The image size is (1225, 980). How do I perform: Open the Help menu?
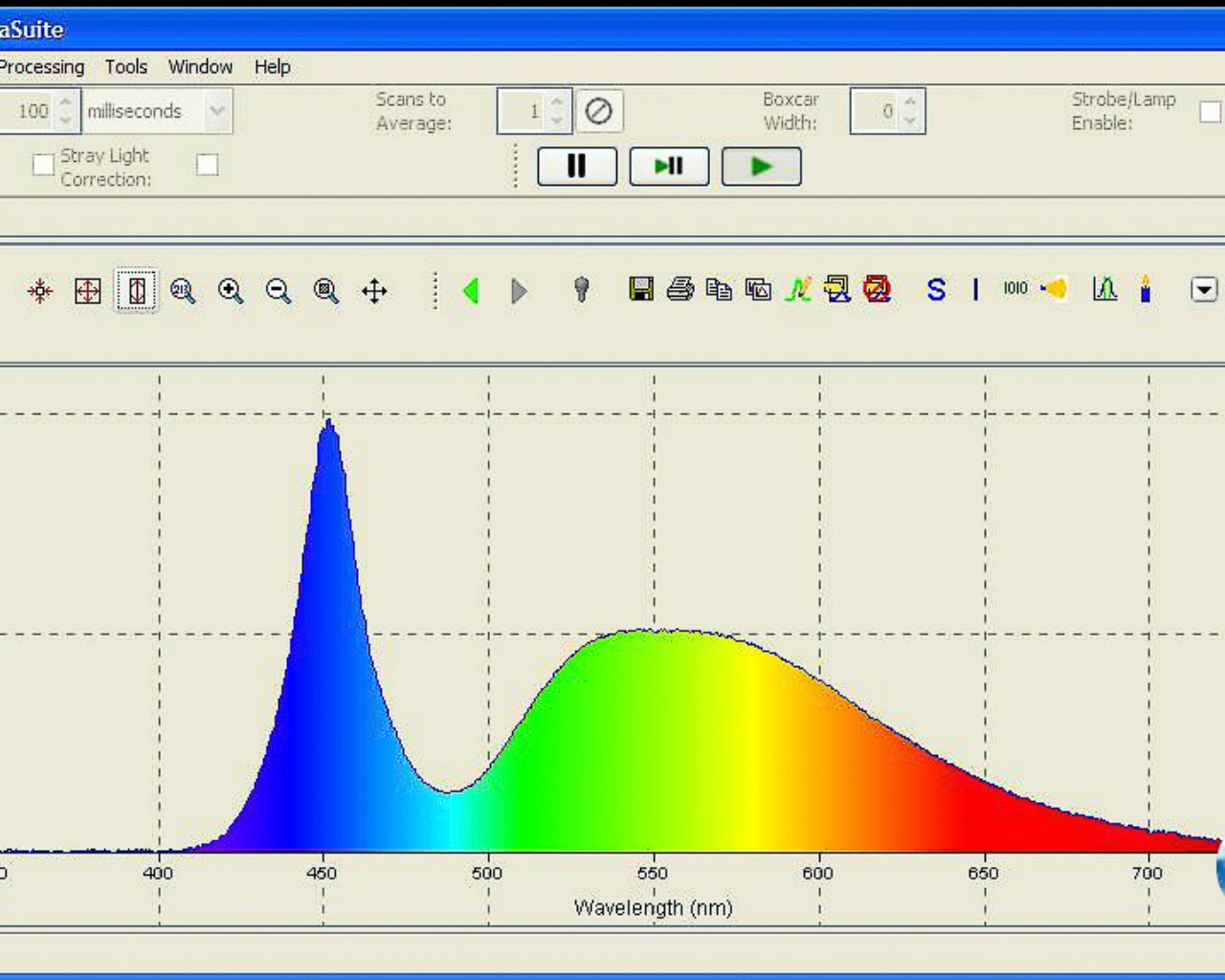tap(272, 67)
